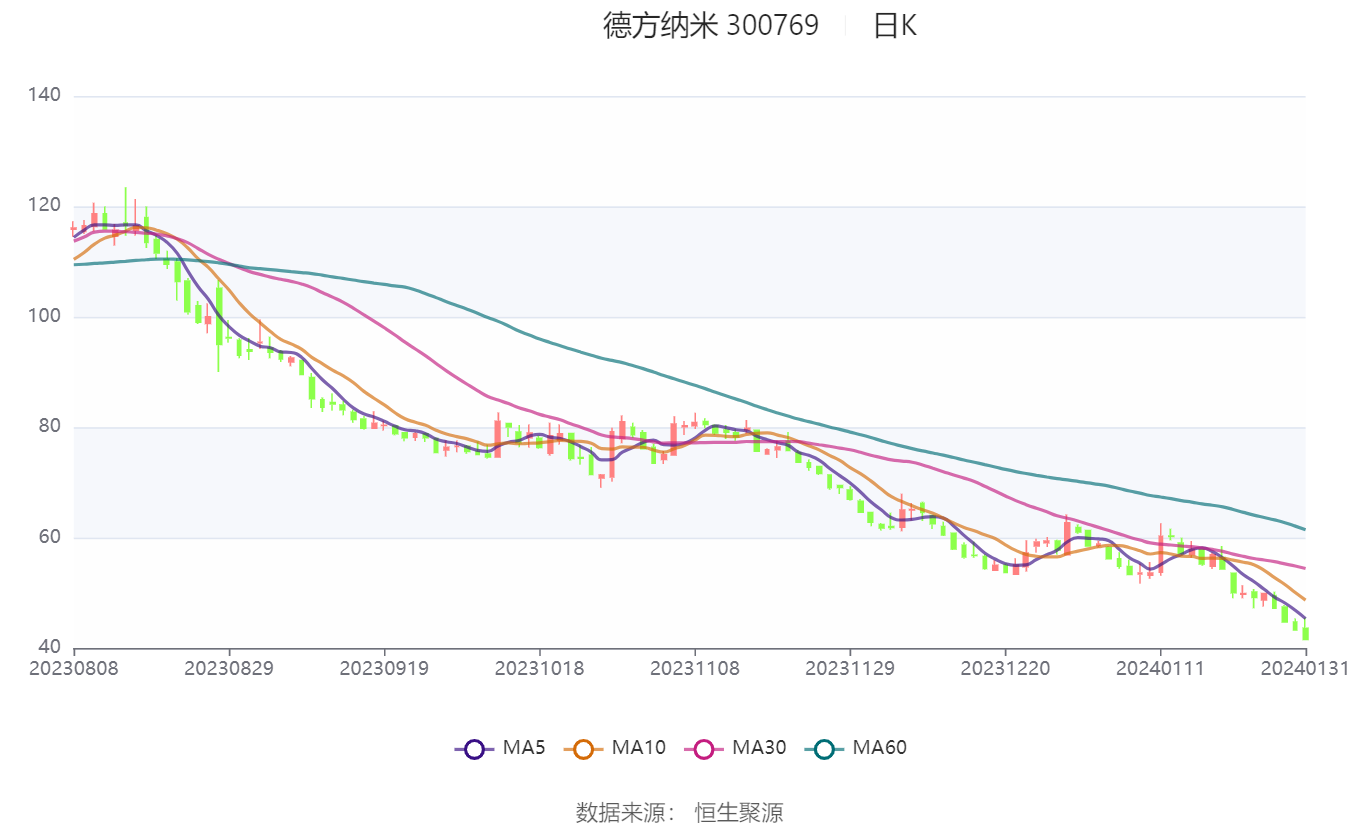1360x828 pixels.
Task: Toggle the MA30 legend series
Action: pos(735,748)
